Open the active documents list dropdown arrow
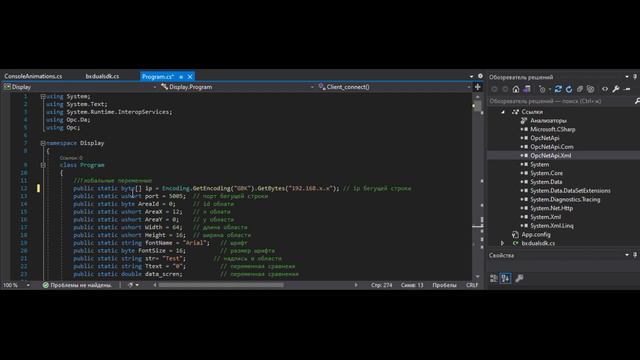The height and width of the screenshot is (360, 640). pos(471,76)
